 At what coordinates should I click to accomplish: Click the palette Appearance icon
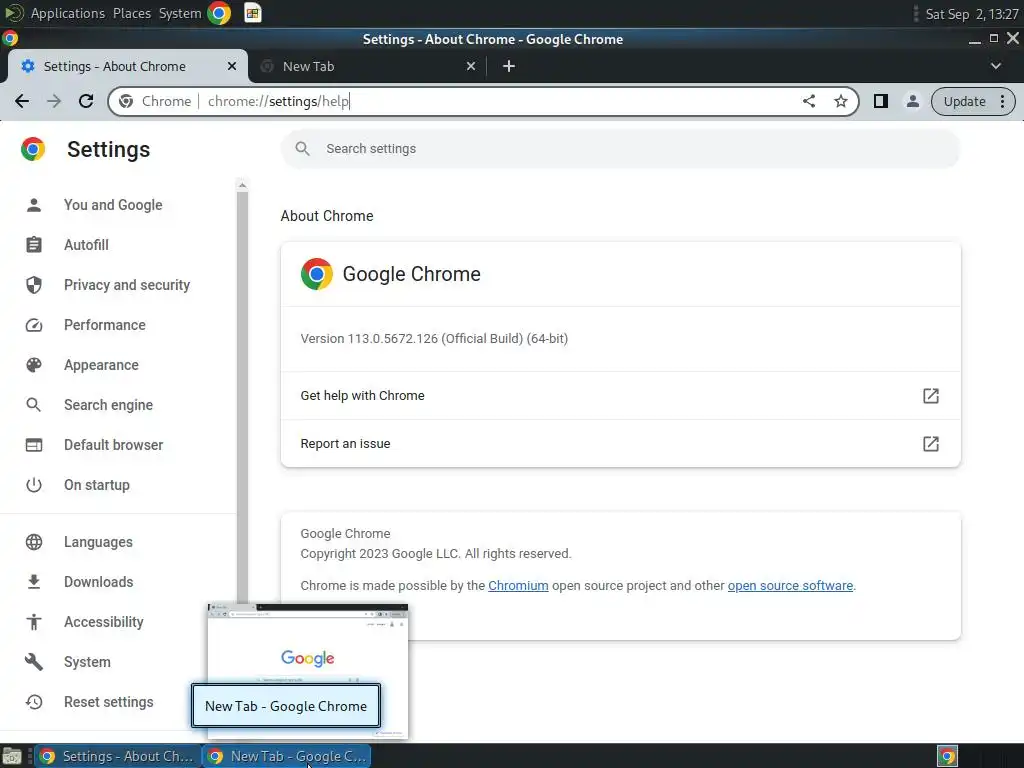pos(34,365)
